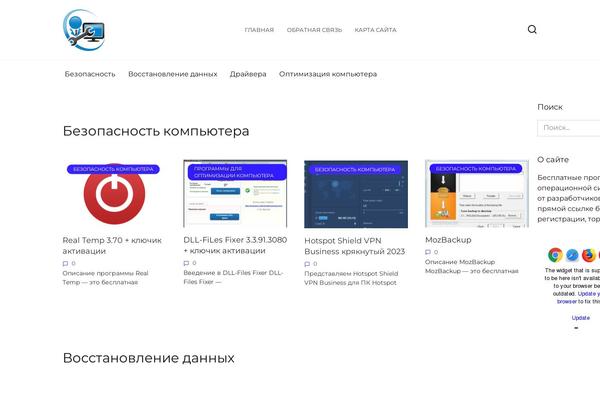Click Безопасность компьютера badge on MozBackup card
The width and height of the screenshot is (600, 400).
click(x=476, y=169)
